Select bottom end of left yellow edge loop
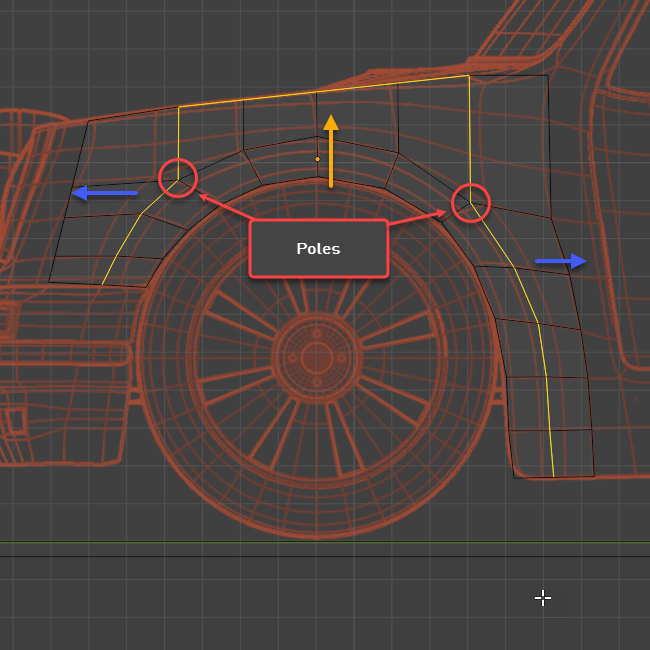Image resolution: width=650 pixels, height=650 pixels. pos(102,284)
